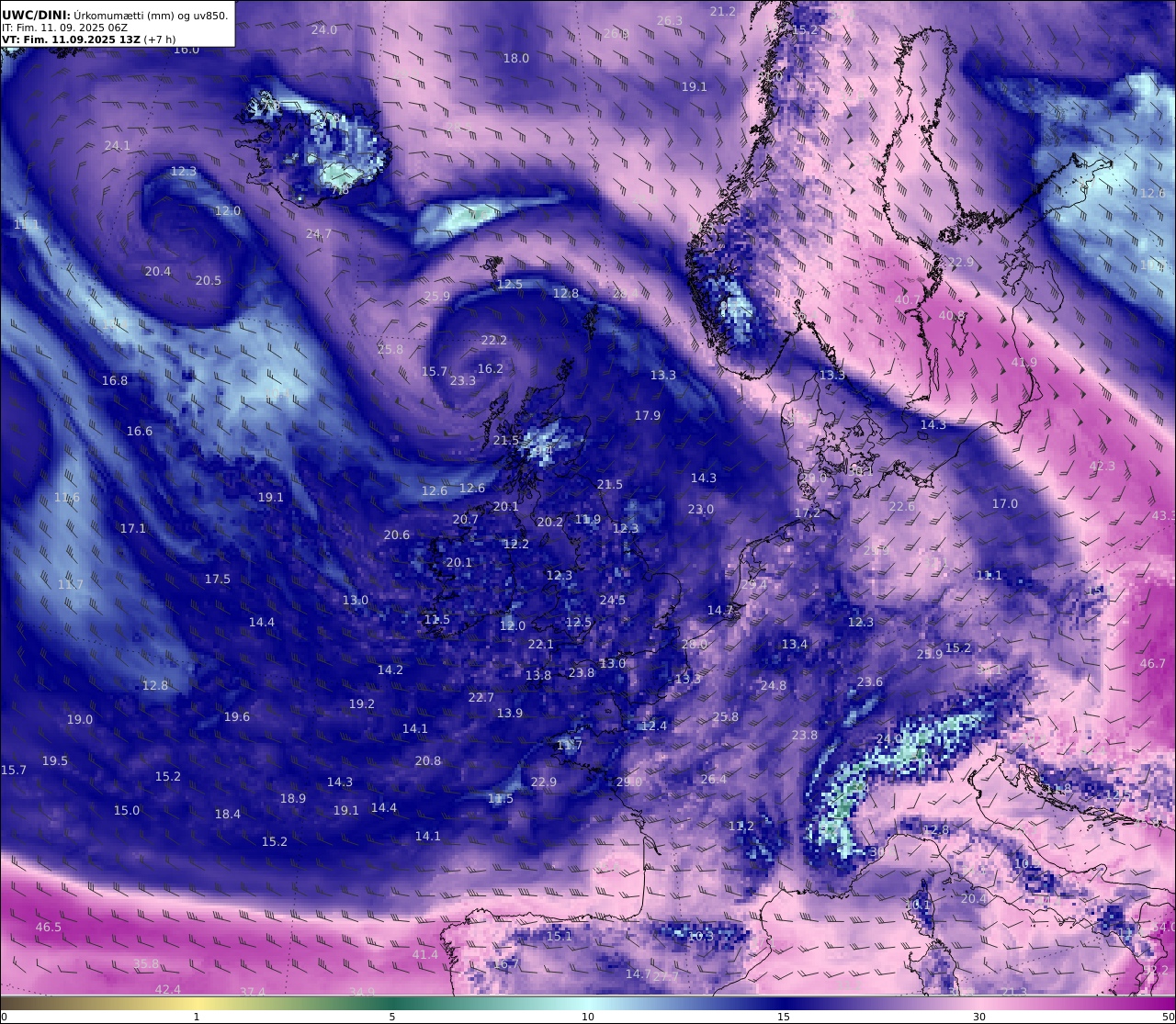Click the 14.2 value label
This screenshot has width=1176, height=1024.
(x=390, y=670)
